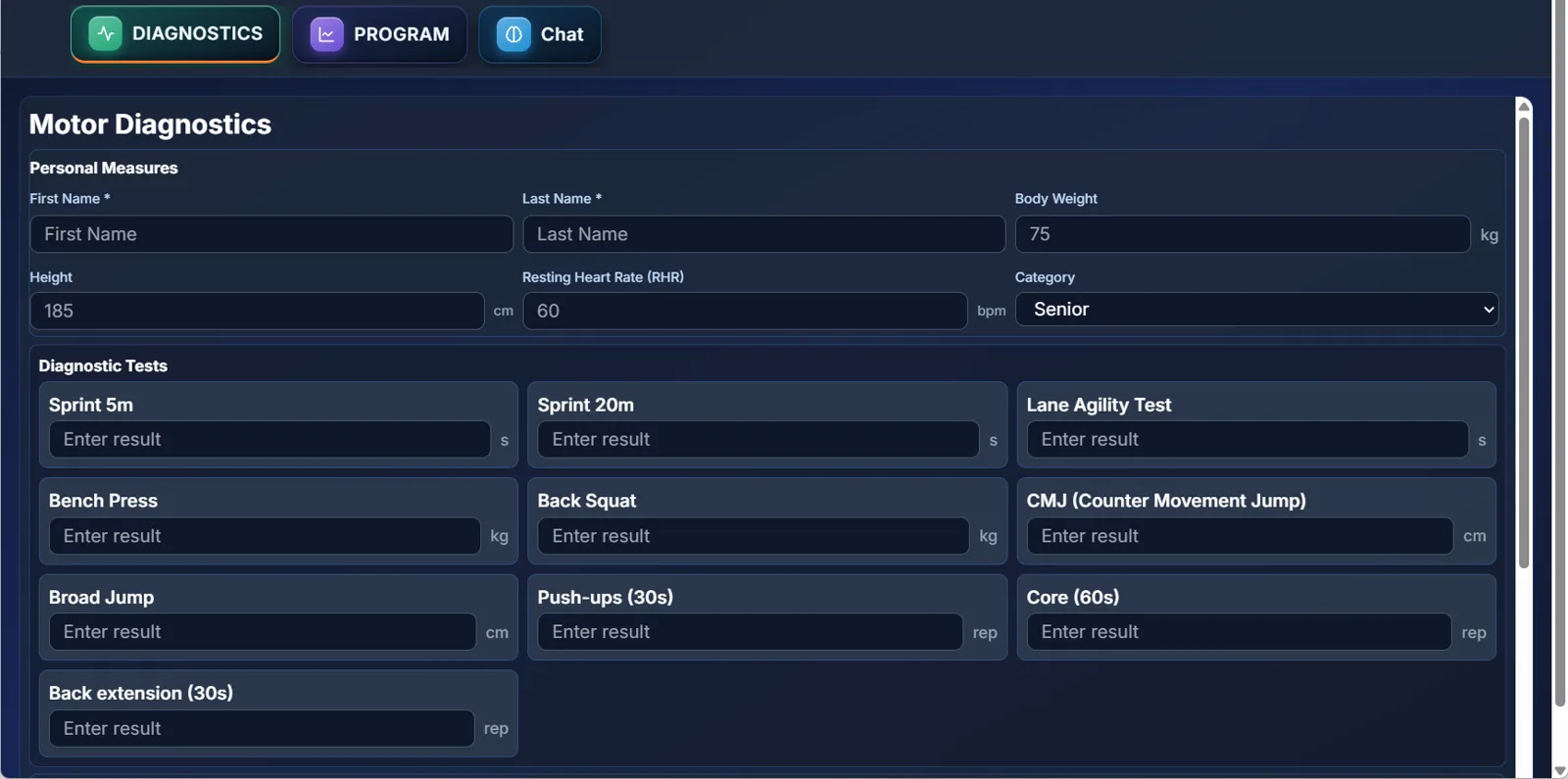Click the Core (60s) result field
Screen dimensions: 1568x779
click(1239, 632)
